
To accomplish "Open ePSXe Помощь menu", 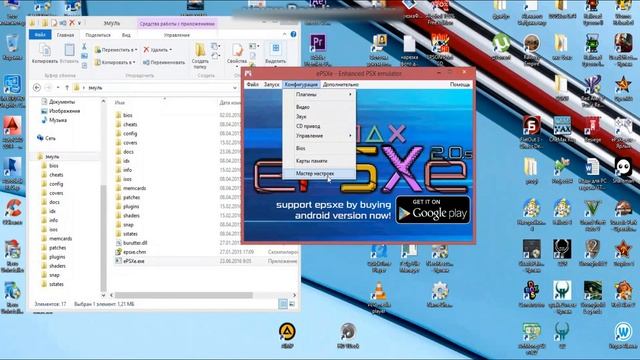I will pos(460,84).
